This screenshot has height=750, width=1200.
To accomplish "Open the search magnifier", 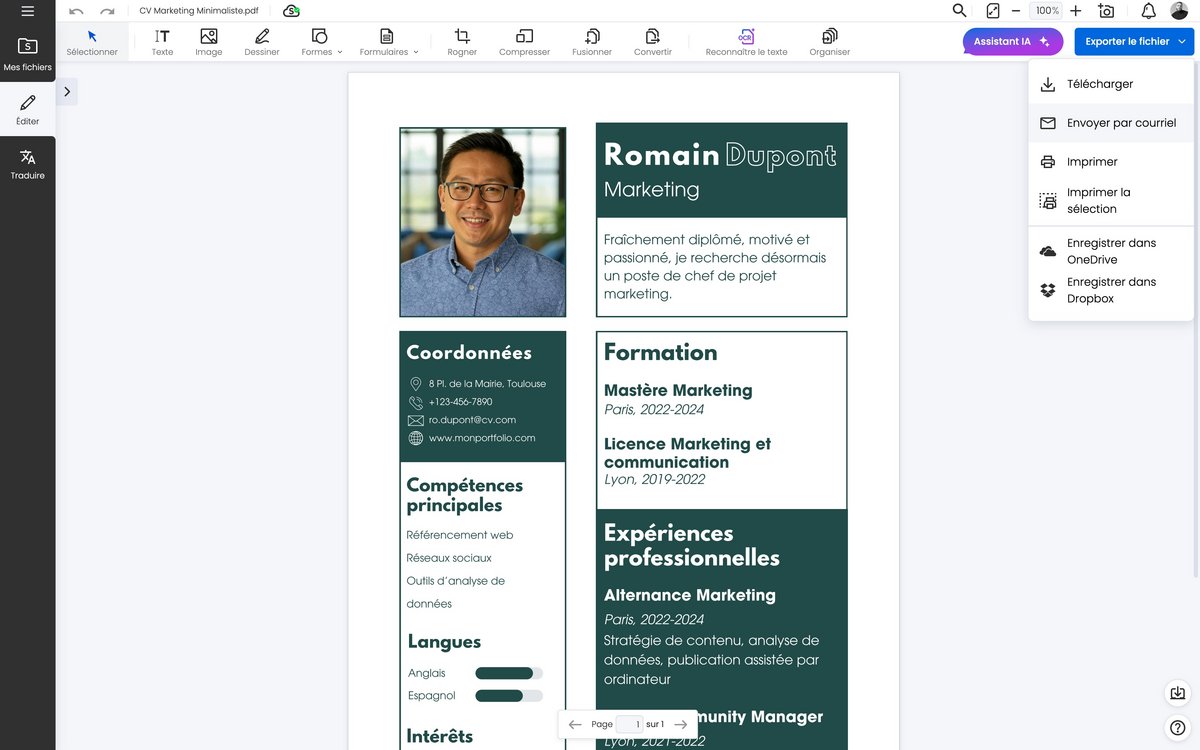I will pos(959,11).
